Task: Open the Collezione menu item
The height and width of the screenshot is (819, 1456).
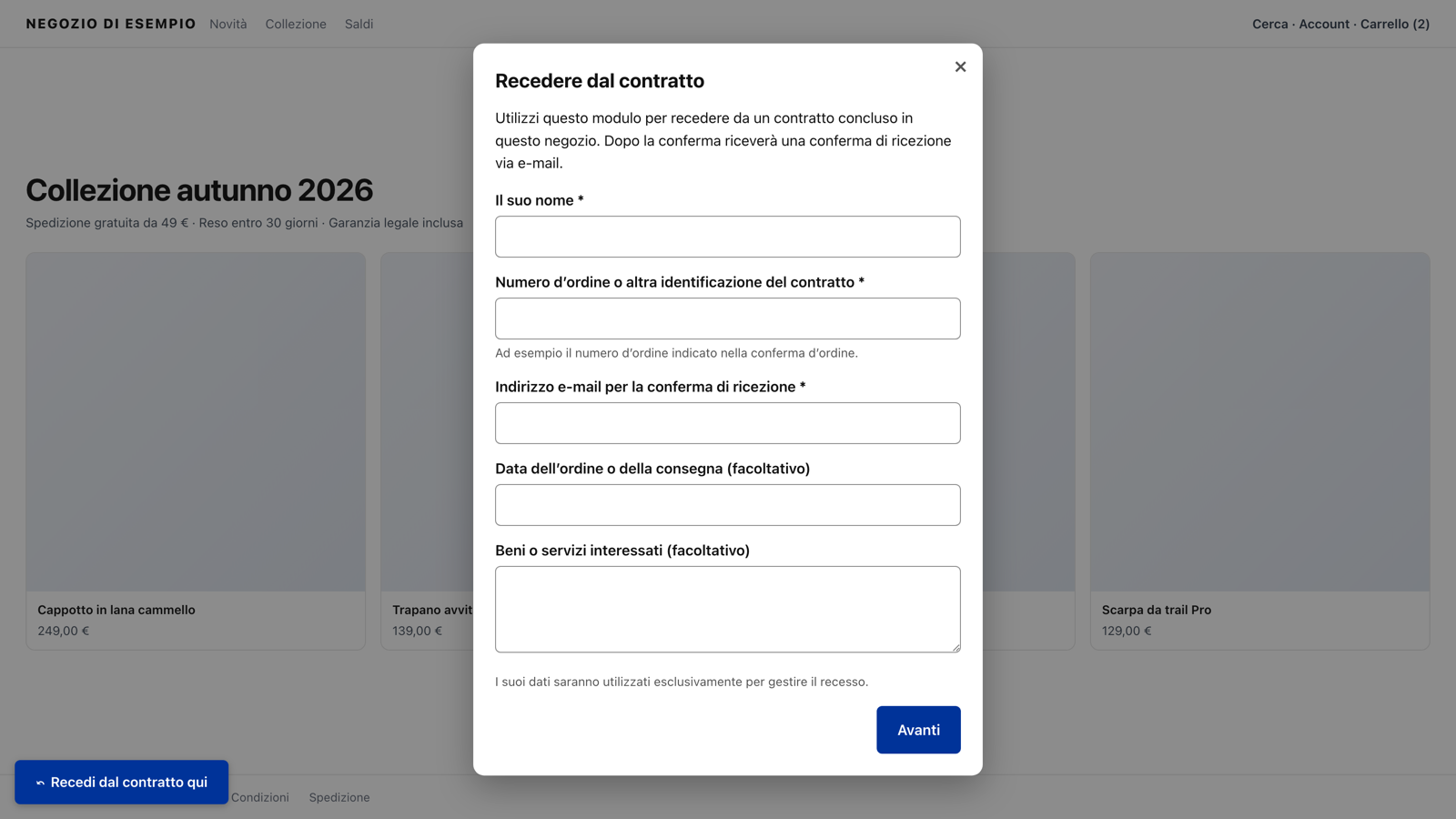Action: (x=296, y=24)
